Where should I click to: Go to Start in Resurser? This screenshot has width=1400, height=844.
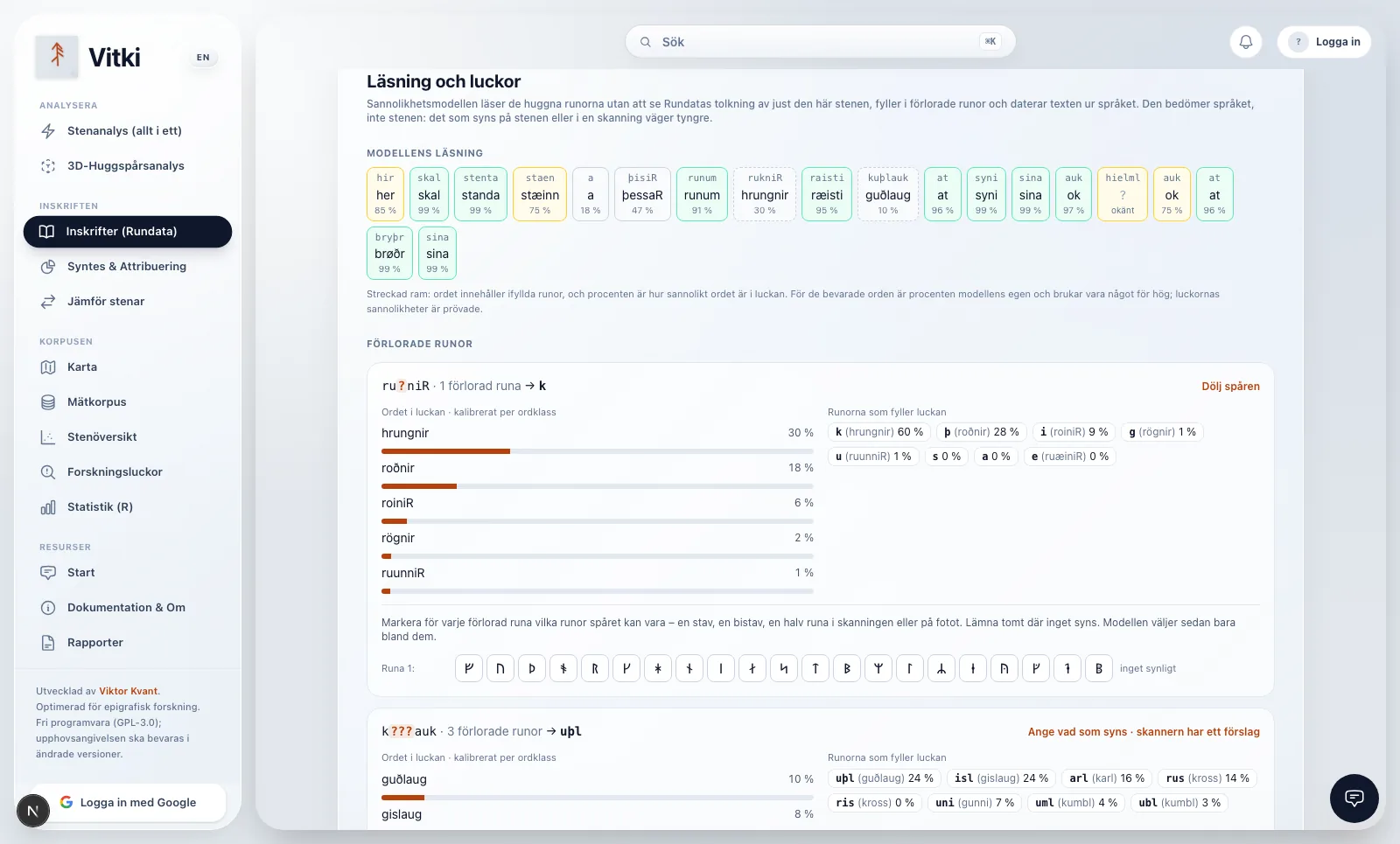click(127, 573)
